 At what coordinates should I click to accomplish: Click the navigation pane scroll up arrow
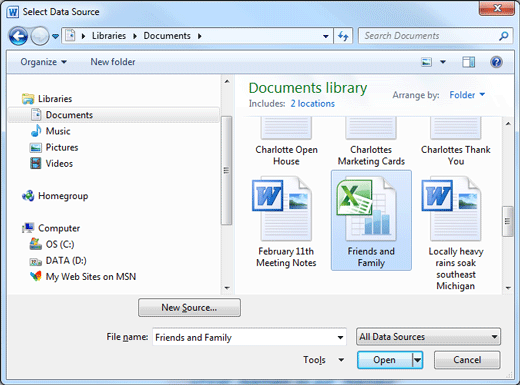click(x=227, y=81)
